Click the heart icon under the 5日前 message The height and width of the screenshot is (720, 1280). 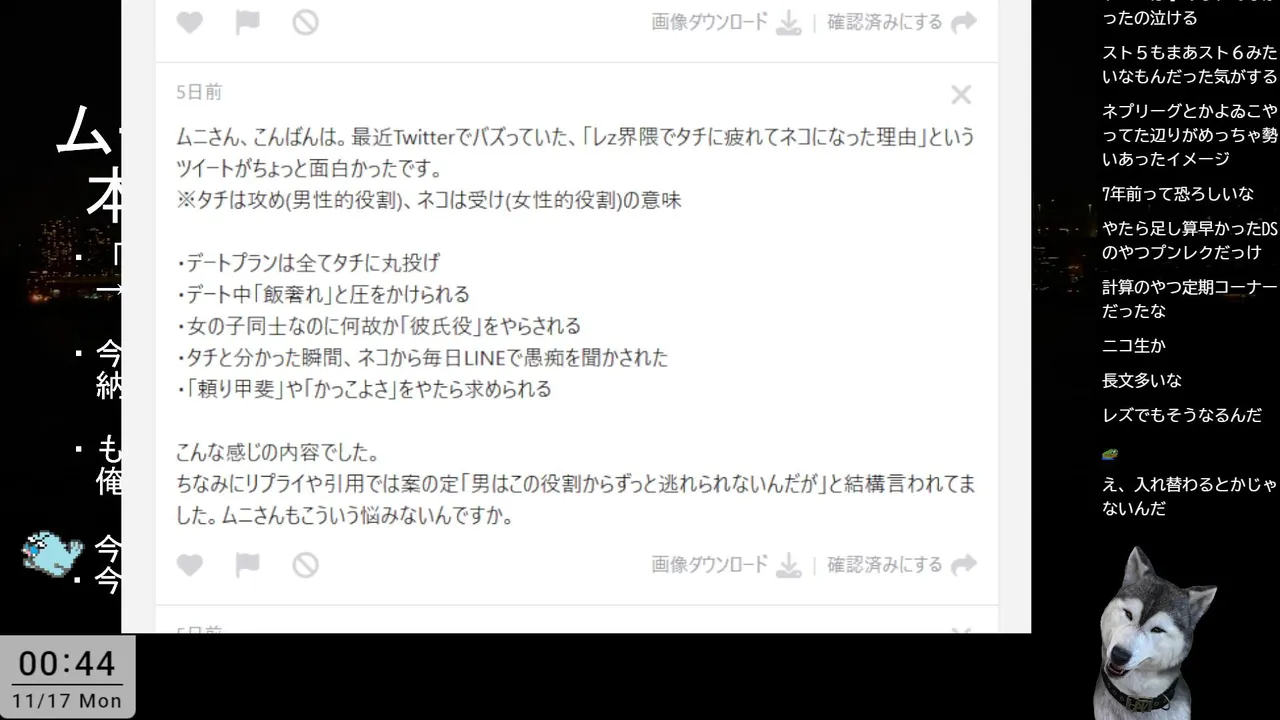pos(190,565)
